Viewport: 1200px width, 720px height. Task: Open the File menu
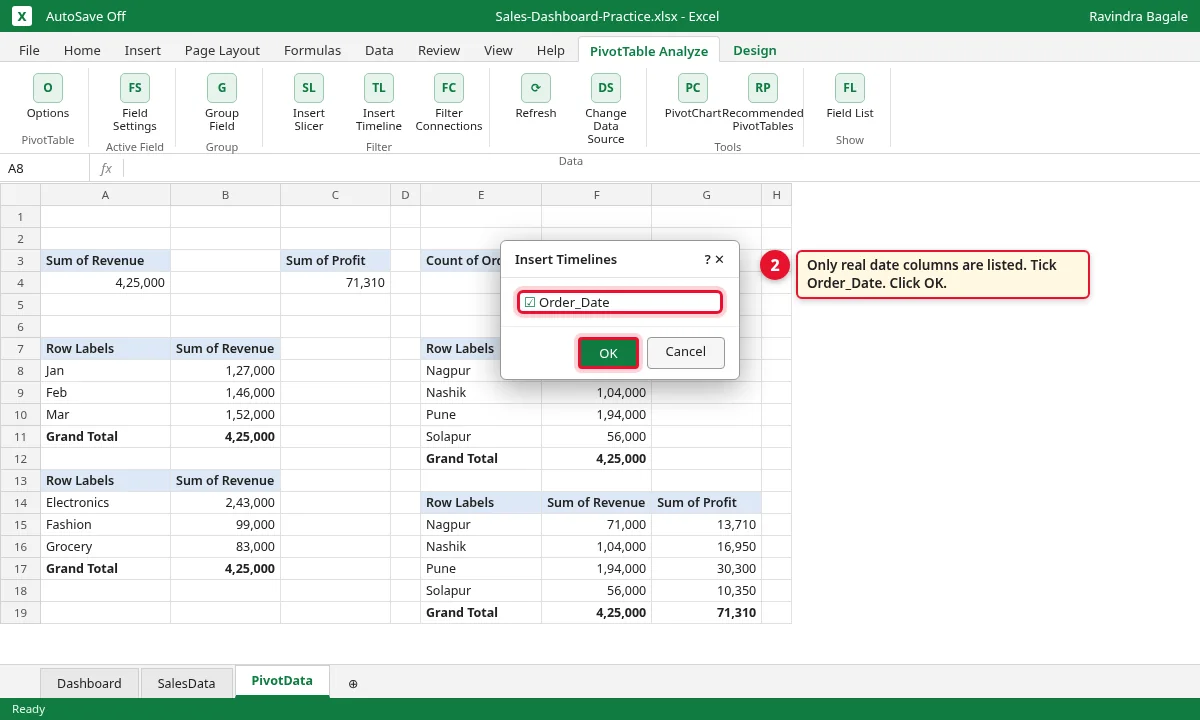pyautogui.click(x=30, y=50)
